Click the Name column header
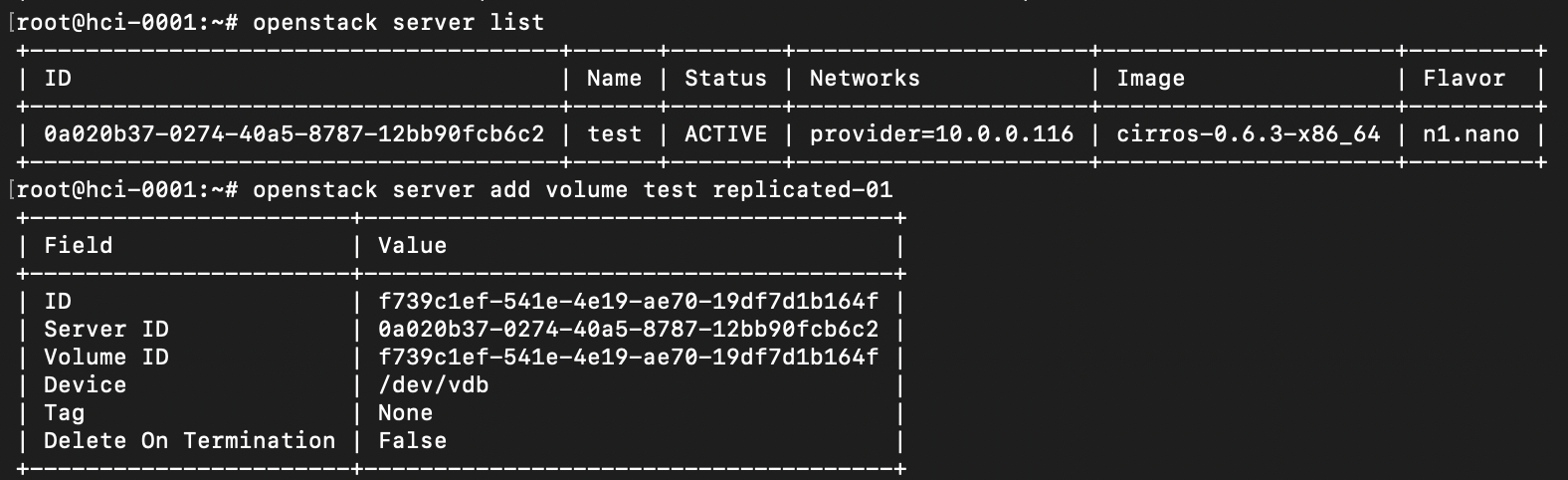Screen dimensions: 1568x480 click(614, 79)
